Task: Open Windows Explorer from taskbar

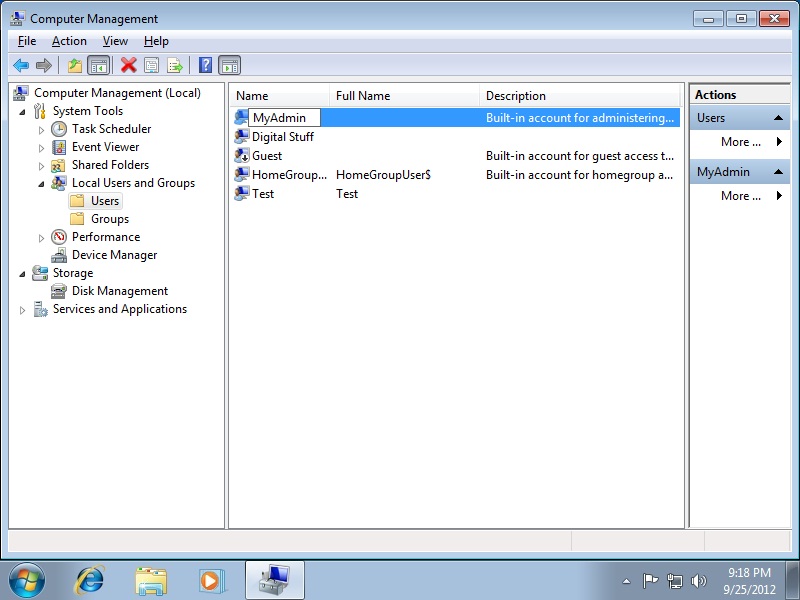Action: 151,581
